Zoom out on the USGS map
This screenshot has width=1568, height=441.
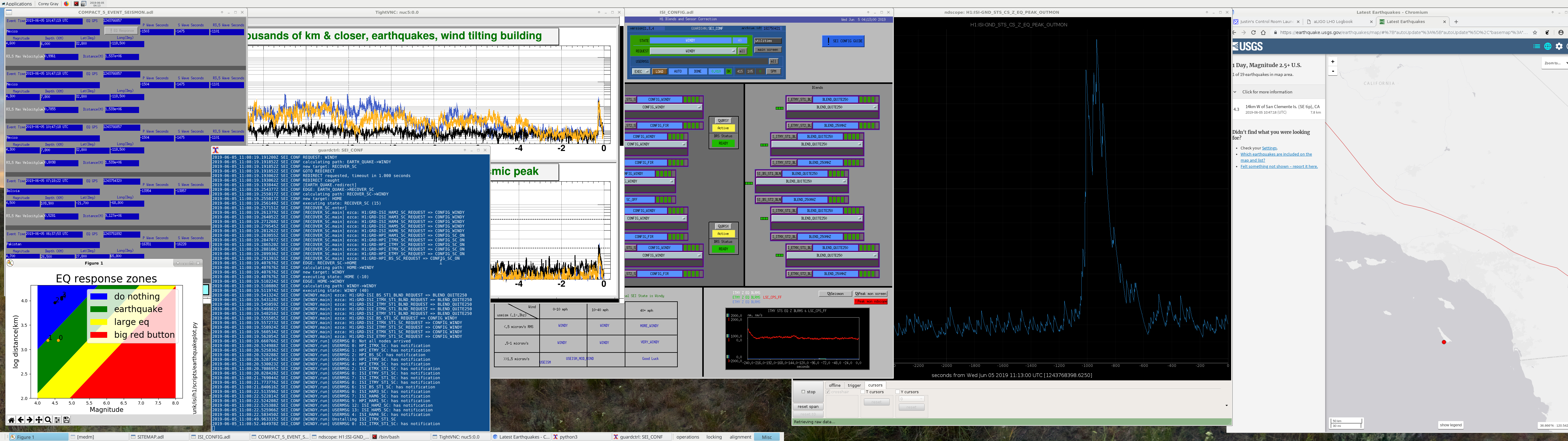(x=1332, y=71)
